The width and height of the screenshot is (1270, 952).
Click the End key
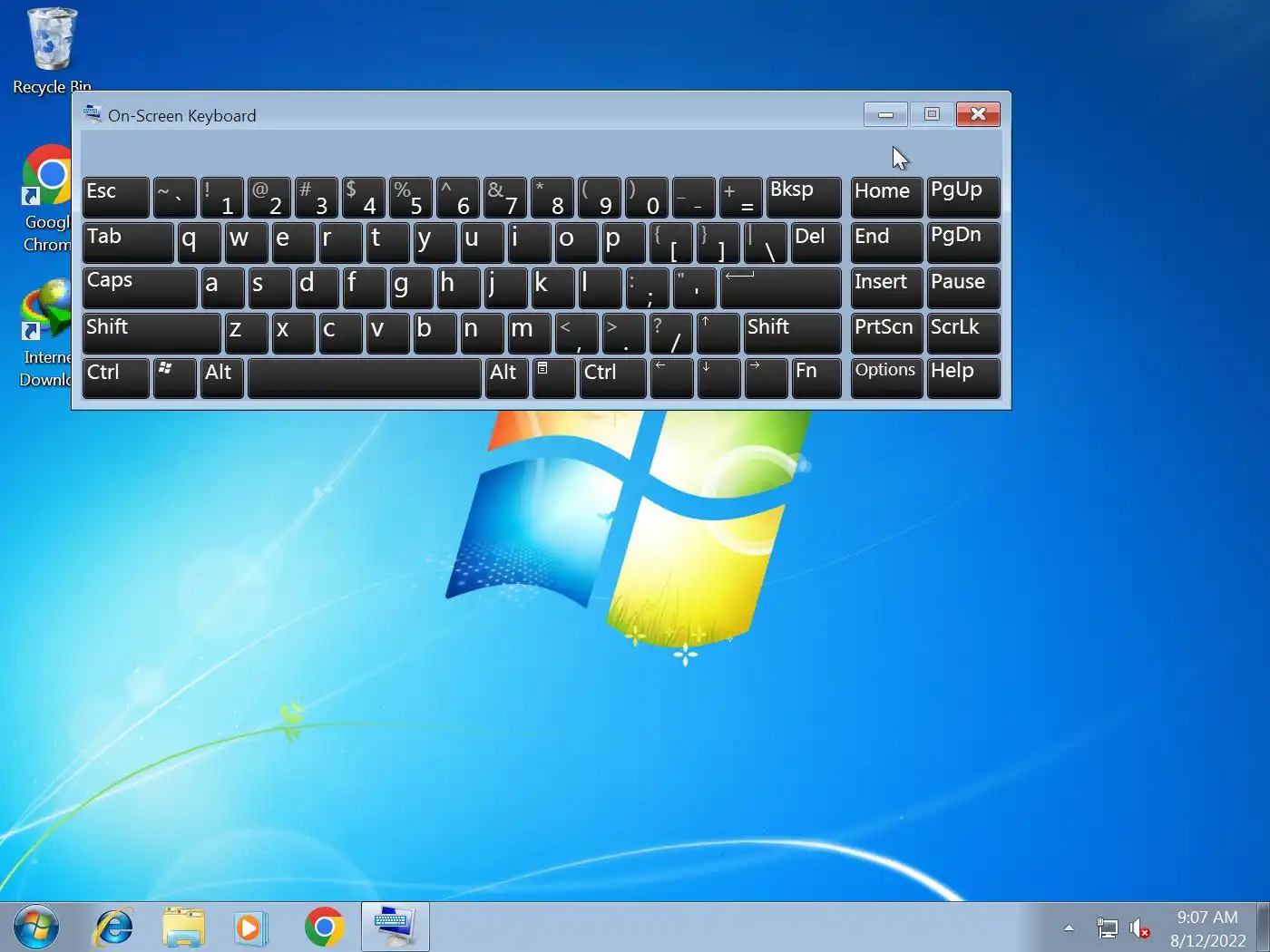886,242
